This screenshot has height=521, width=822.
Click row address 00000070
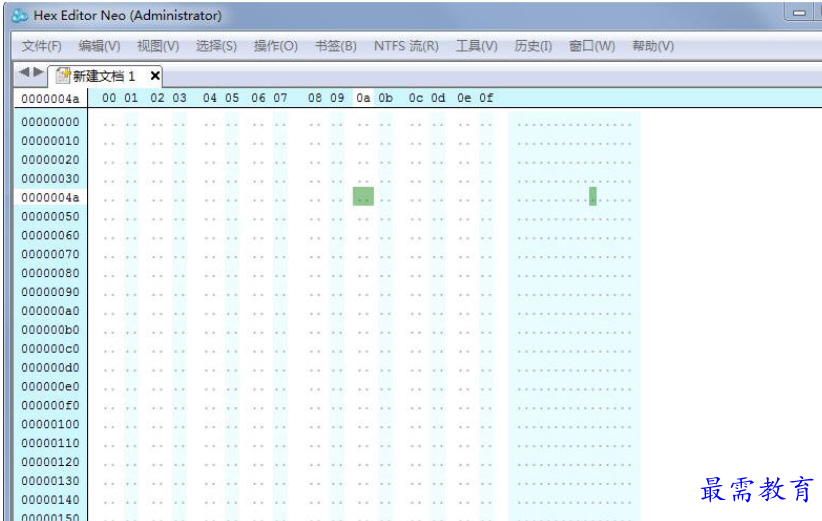(50, 254)
